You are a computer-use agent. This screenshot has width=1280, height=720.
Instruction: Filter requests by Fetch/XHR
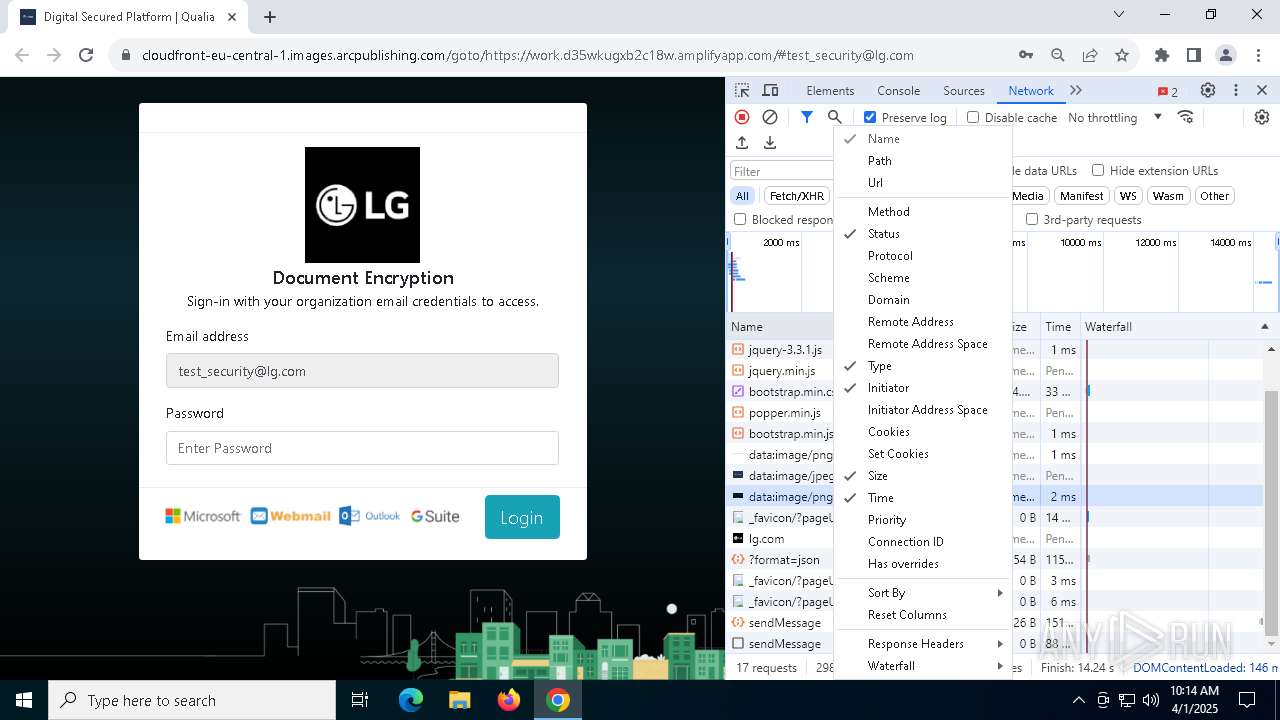coord(797,196)
